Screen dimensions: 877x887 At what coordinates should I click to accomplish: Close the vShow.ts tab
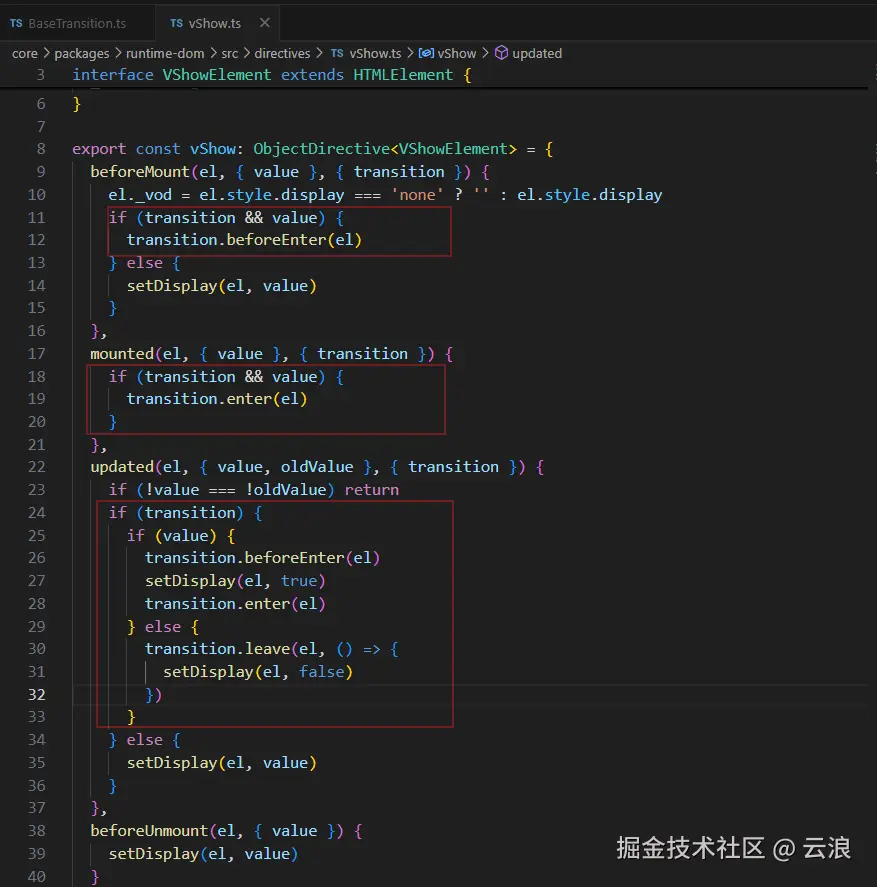coord(264,23)
